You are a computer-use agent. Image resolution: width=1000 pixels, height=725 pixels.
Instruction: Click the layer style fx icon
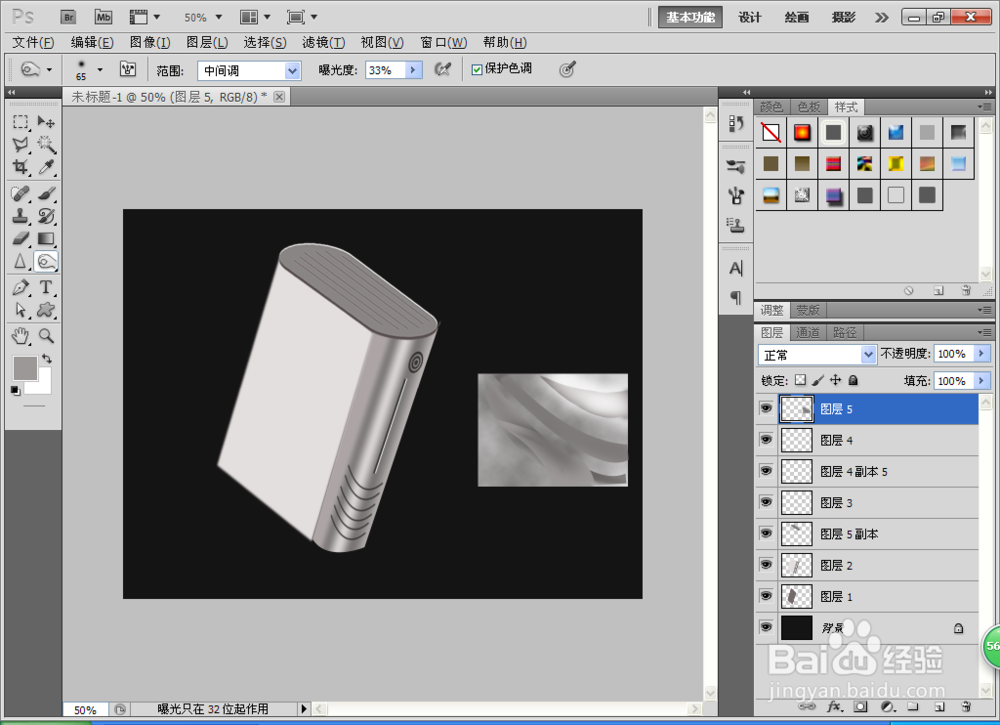pos(834,706)
